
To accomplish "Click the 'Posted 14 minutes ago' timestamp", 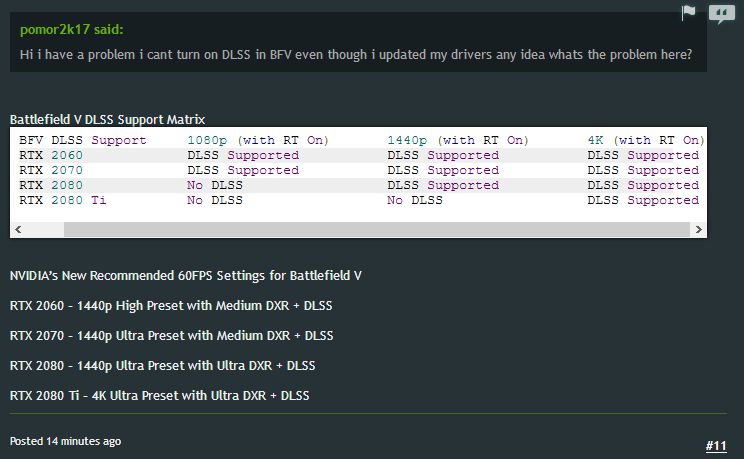I will click(x=65, y=441).
